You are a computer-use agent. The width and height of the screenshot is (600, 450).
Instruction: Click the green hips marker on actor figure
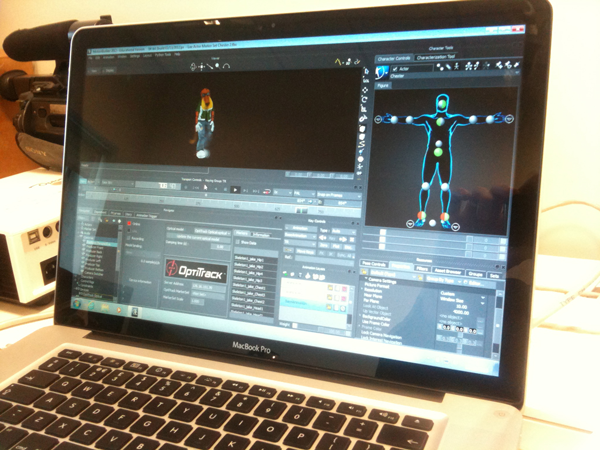click(438, 152)
